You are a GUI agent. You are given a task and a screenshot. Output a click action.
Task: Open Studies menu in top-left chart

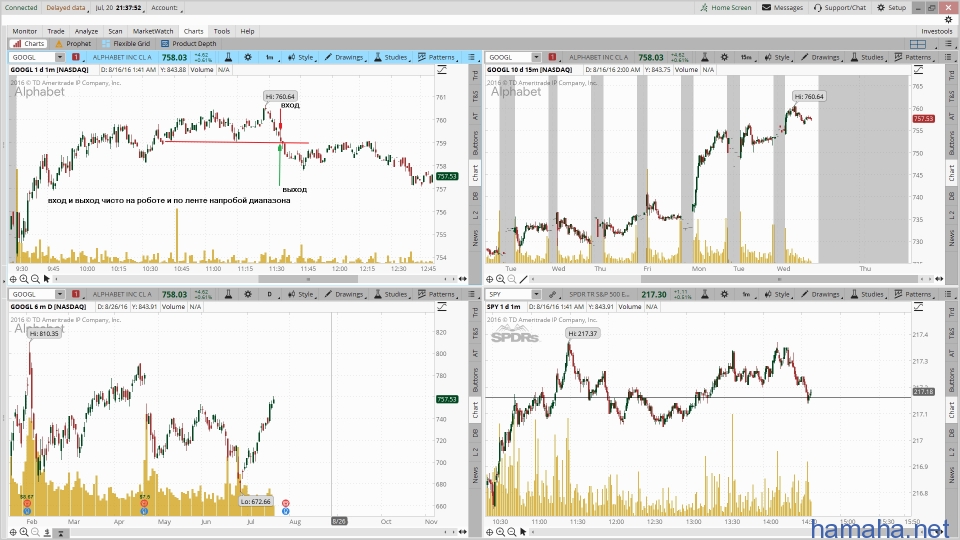pyautogui.click(x=391, y=57)
